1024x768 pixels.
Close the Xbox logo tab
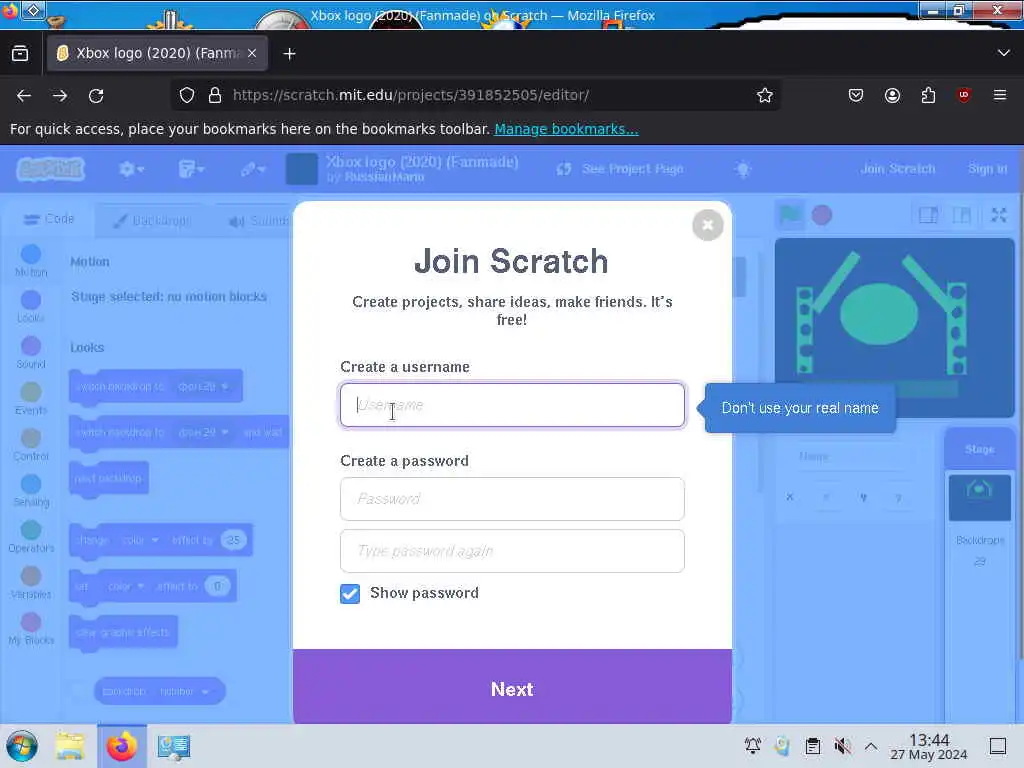click(252, 54)
